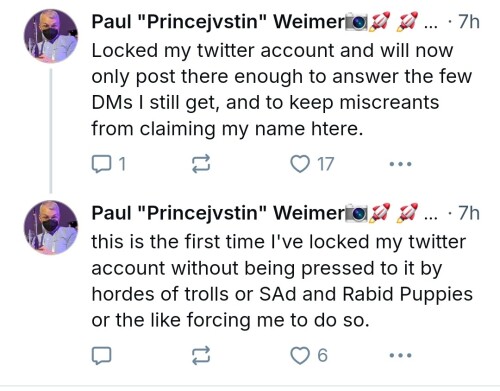Open the first post via its 7h timestamp

469,22
